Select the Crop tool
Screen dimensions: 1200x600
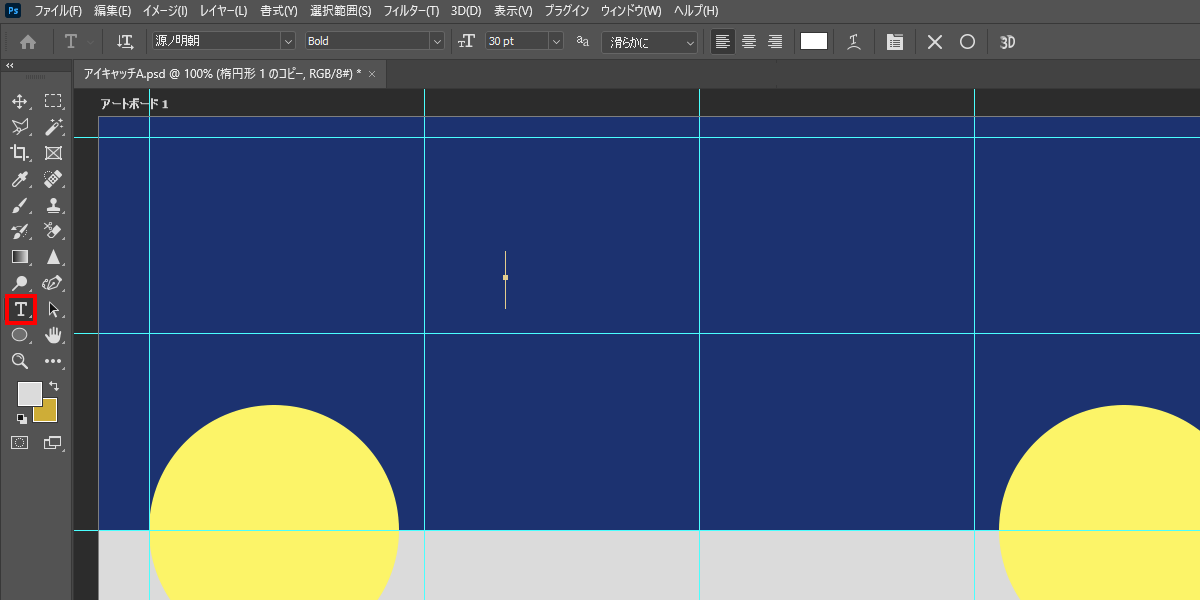pyautogui.click(x=19, y=153)
